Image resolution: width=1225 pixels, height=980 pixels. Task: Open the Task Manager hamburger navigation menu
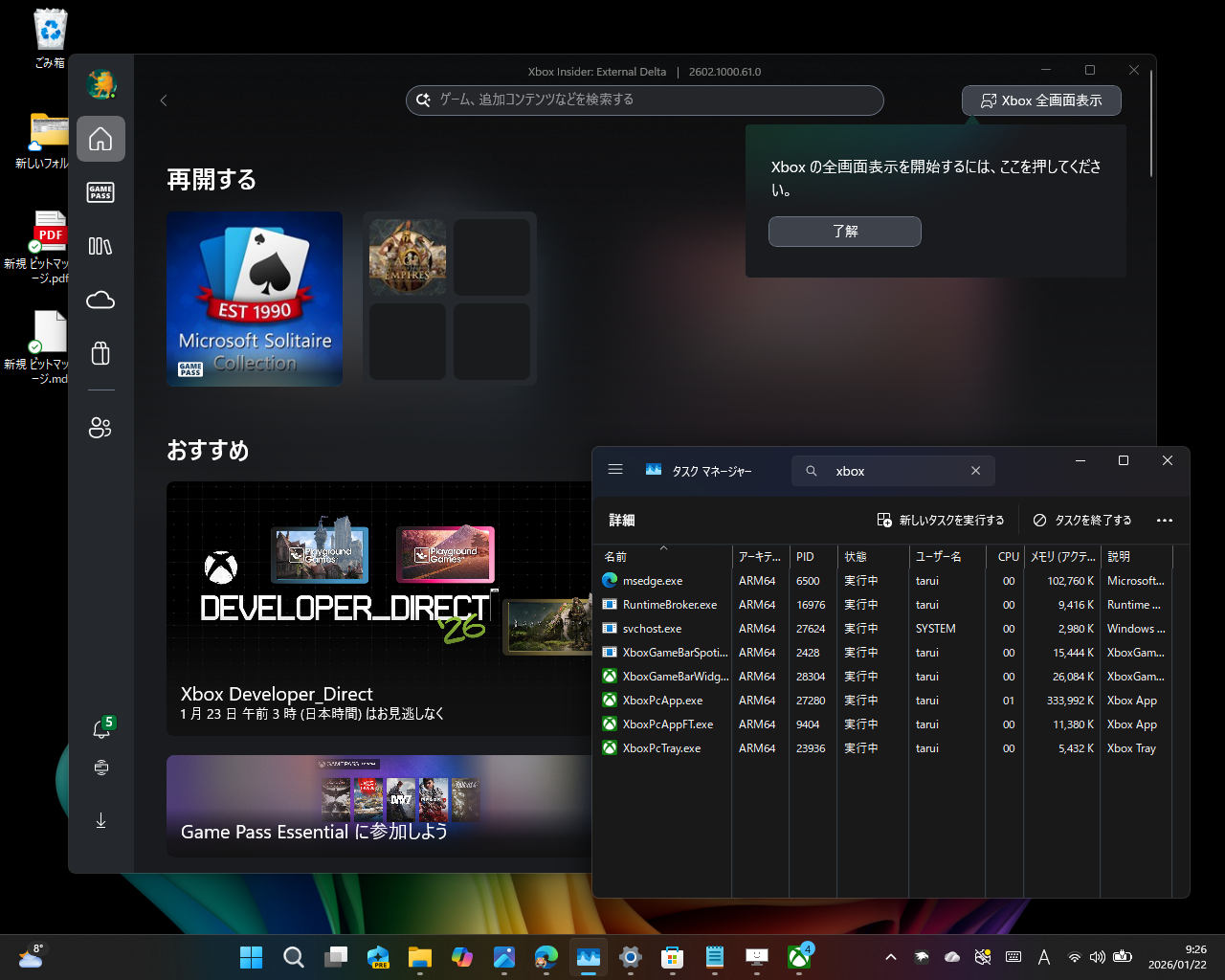(615, 470)
